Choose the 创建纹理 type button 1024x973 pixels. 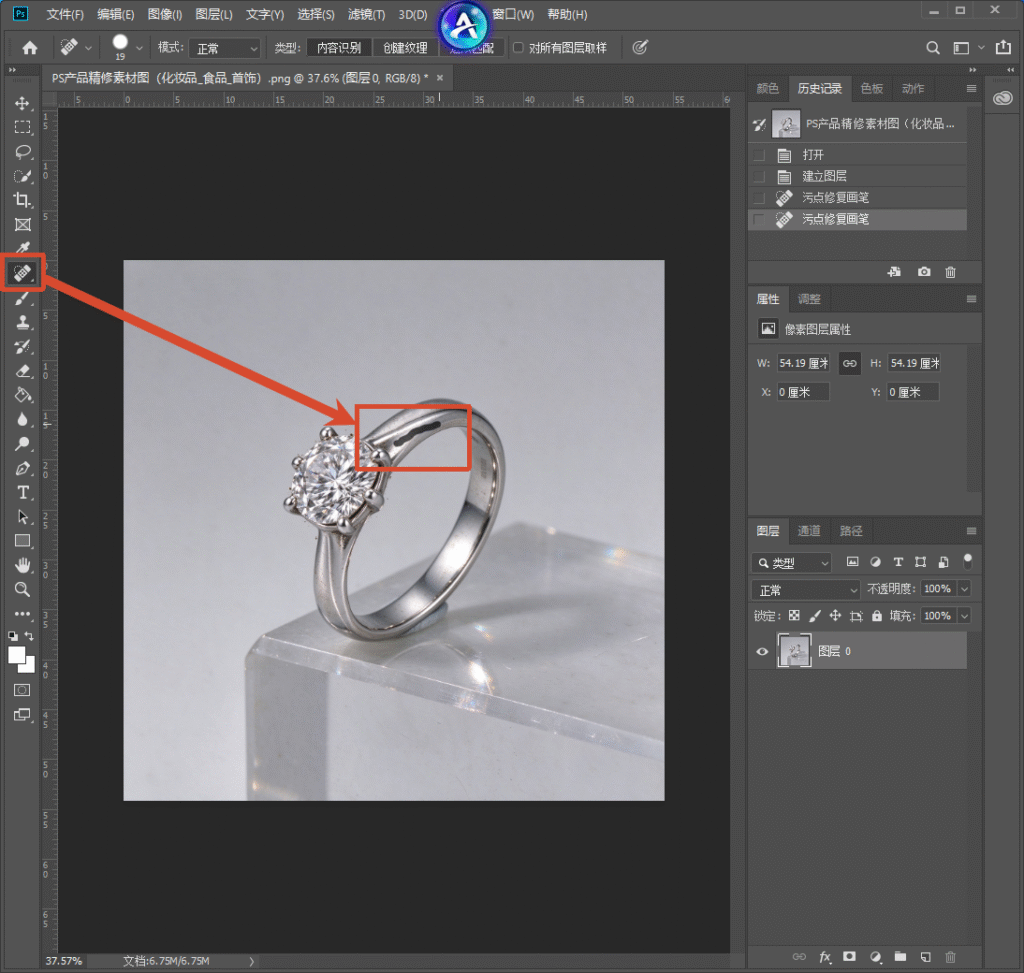[x=405, y=48]
